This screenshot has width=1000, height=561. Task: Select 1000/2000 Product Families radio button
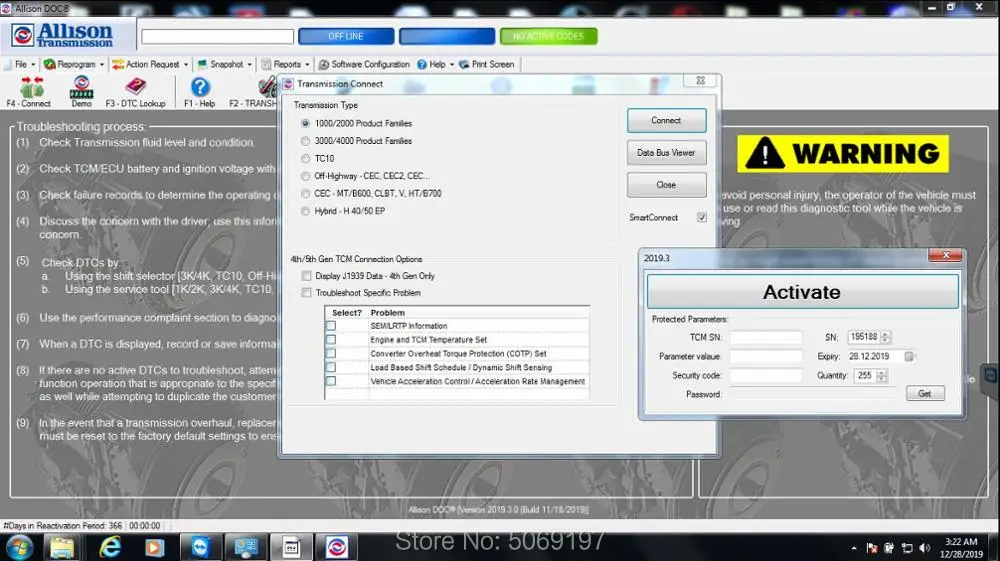[x=305, y=124]
